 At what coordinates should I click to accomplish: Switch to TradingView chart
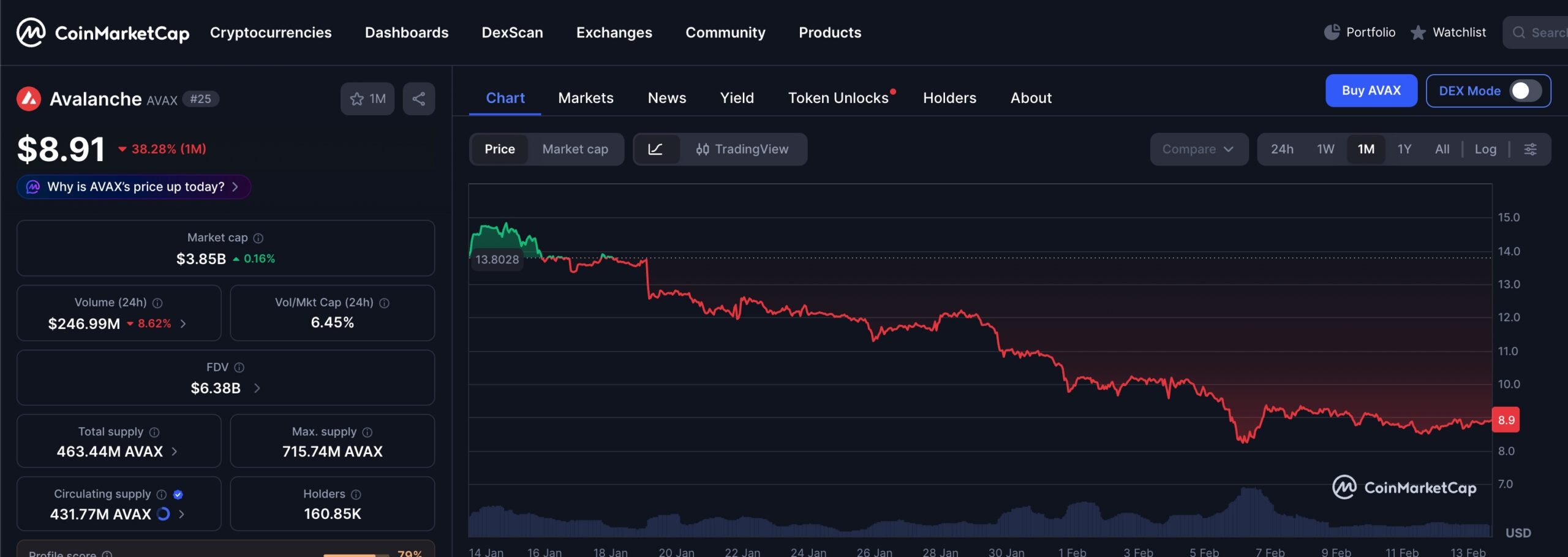point(742,150)
